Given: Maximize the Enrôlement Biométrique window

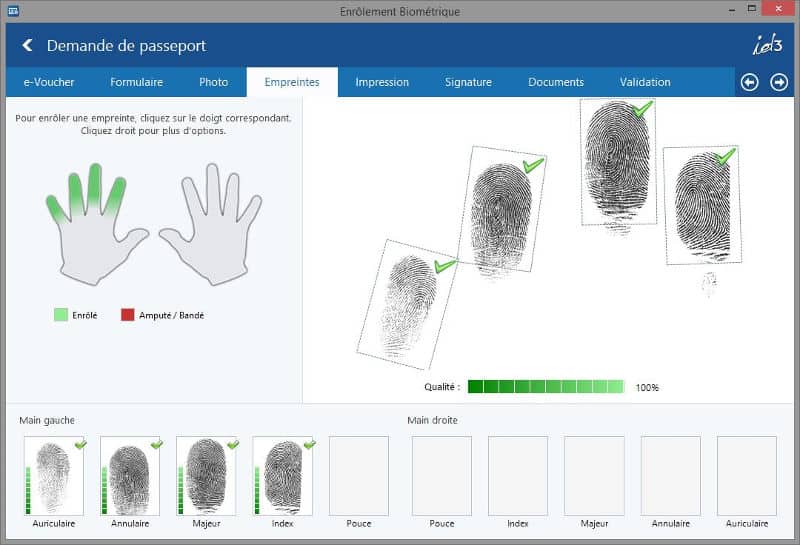Looking at the screenshot, I should coord(752,9).
